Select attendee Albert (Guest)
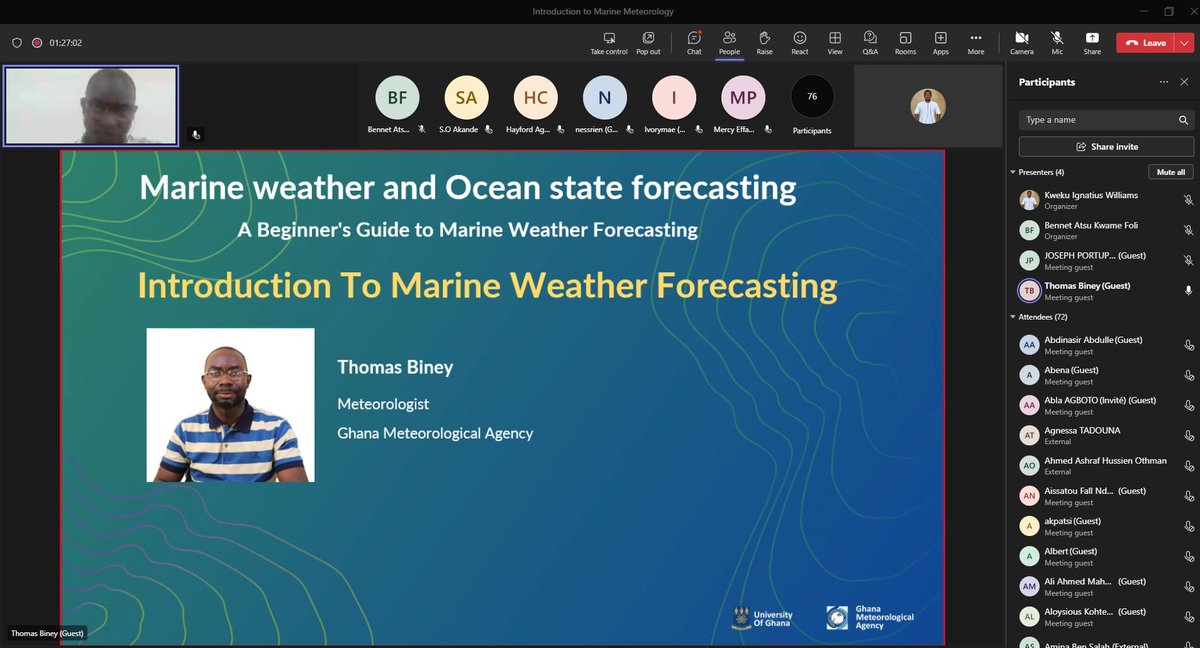Screen dimensions: 1200x648 click(1106, 556)
